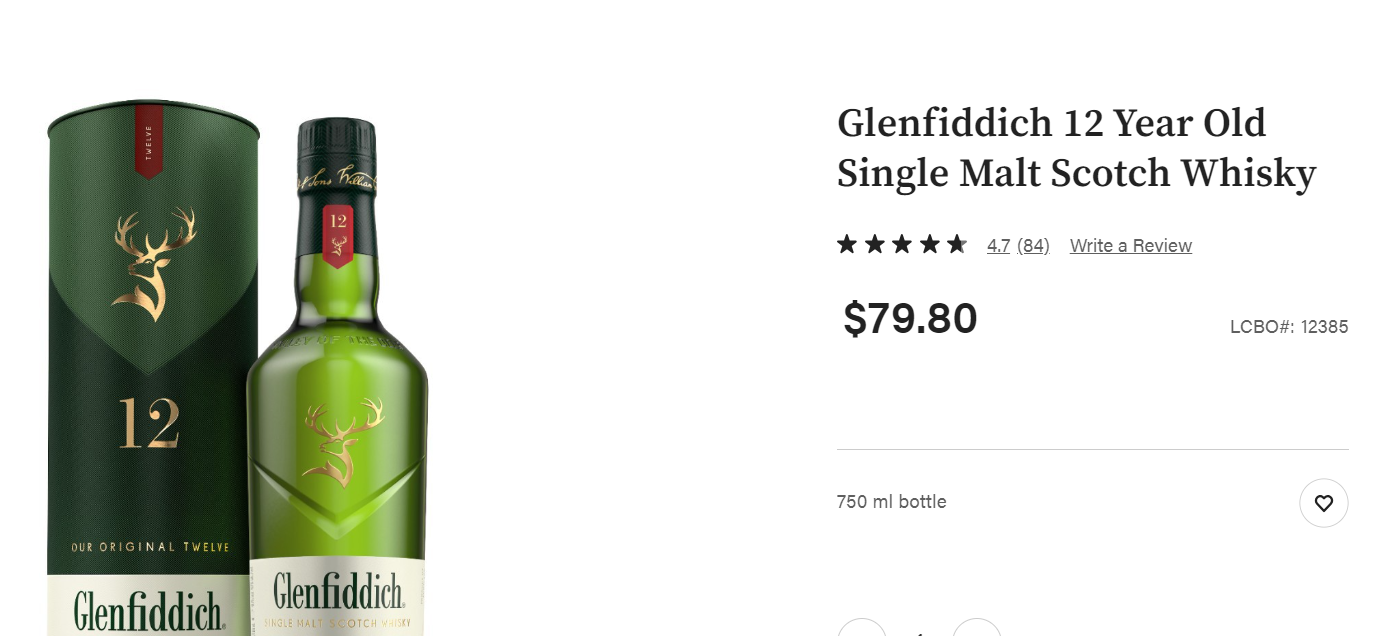Image resolution: width=1387 pixels, height=636 pixels.
Task: Increase quantity with the right circular button
Action: pos(977,628)
